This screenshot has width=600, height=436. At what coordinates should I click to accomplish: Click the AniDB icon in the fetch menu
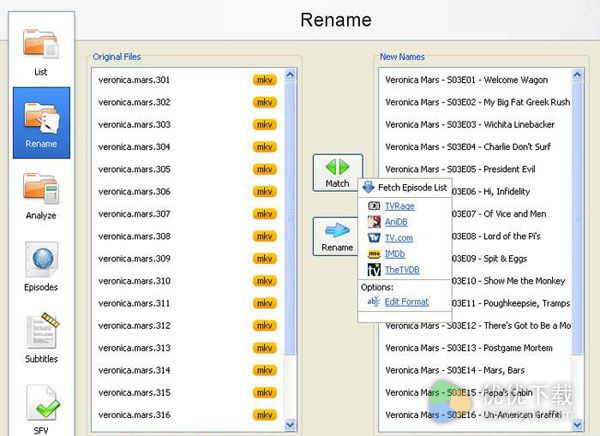pos(374,222)
